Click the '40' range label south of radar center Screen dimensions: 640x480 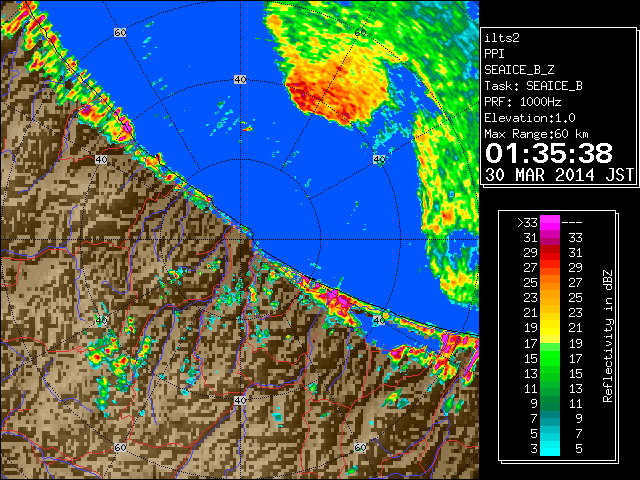click(x=240, y=400)
